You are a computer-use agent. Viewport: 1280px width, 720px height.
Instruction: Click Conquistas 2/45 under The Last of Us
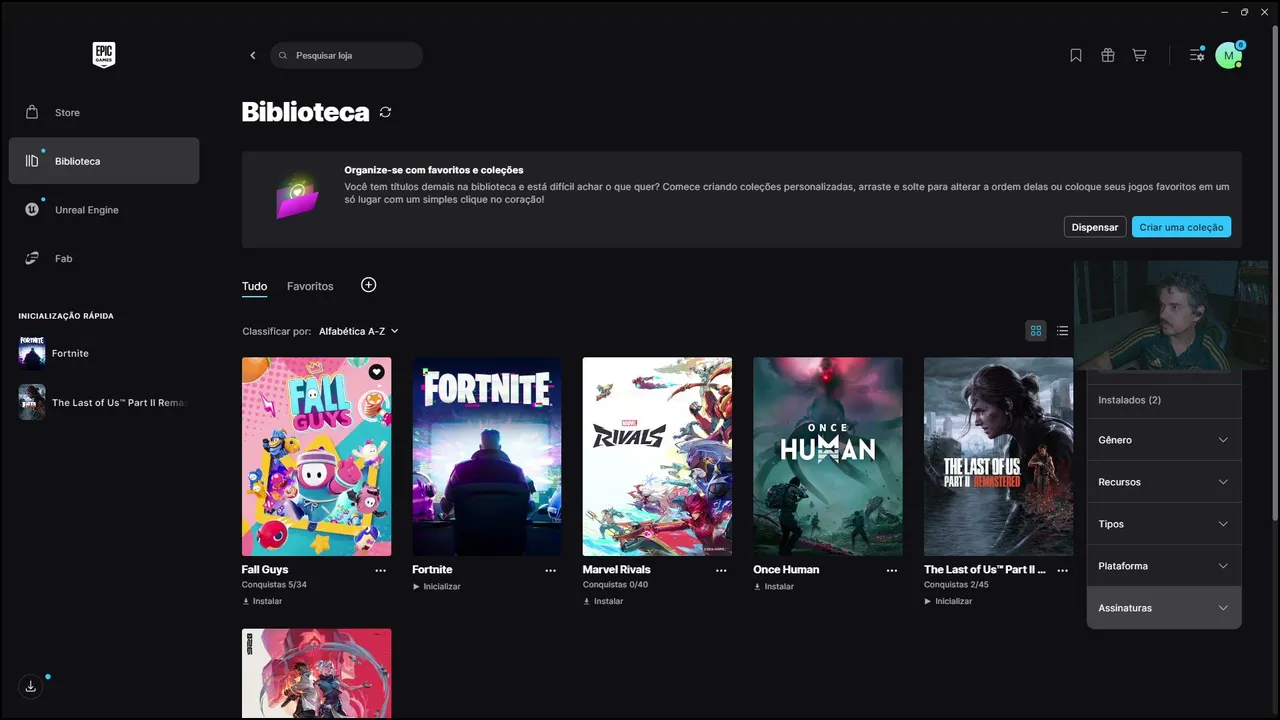pyautogui.click(x=956, y=585)
